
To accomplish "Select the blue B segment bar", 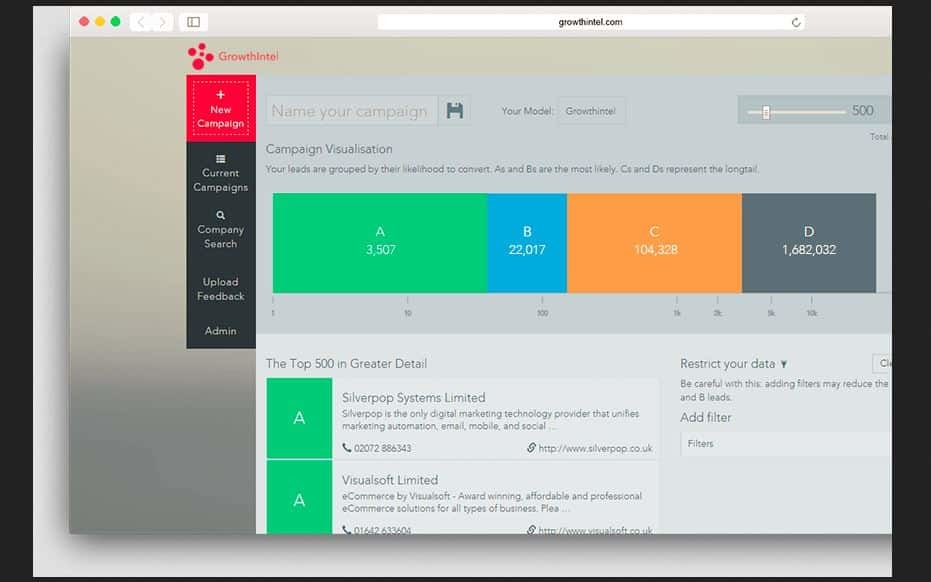I will (x=527, y=242).
